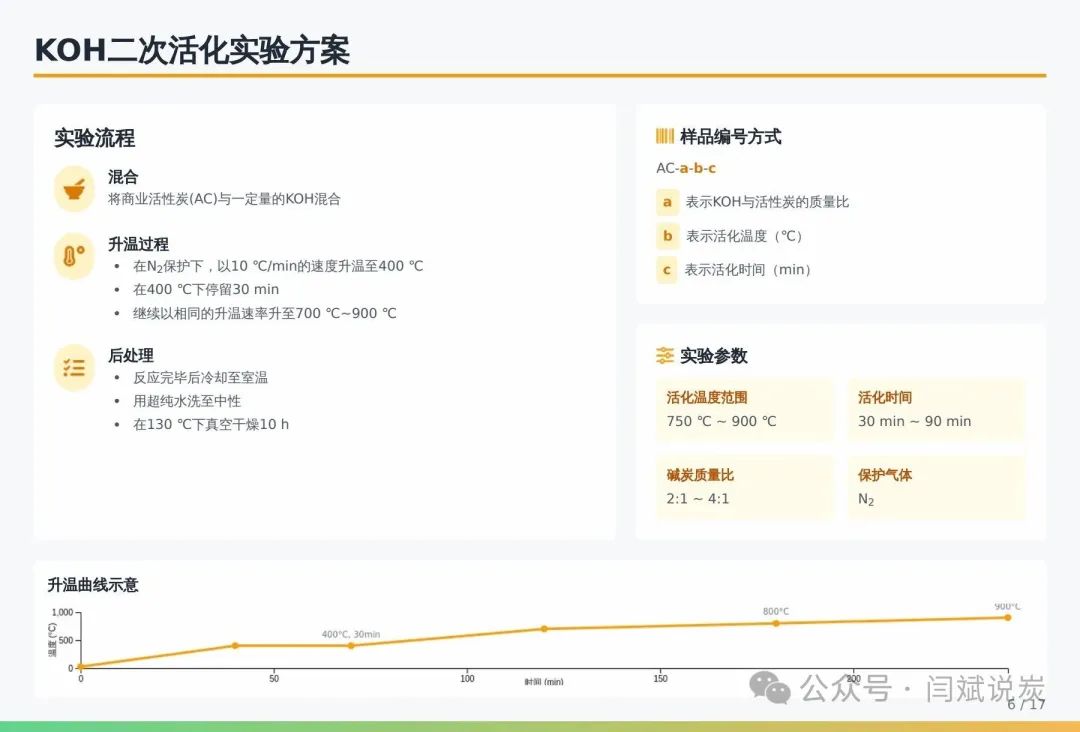This screenshot has height=732, width=1080.
Task: Click the 升温曲线示意 chart heading
Action: [x=93, y=585]
